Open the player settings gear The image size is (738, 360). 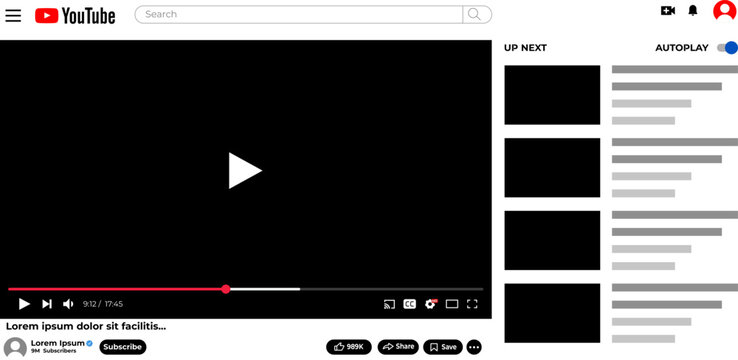point(430,304)
